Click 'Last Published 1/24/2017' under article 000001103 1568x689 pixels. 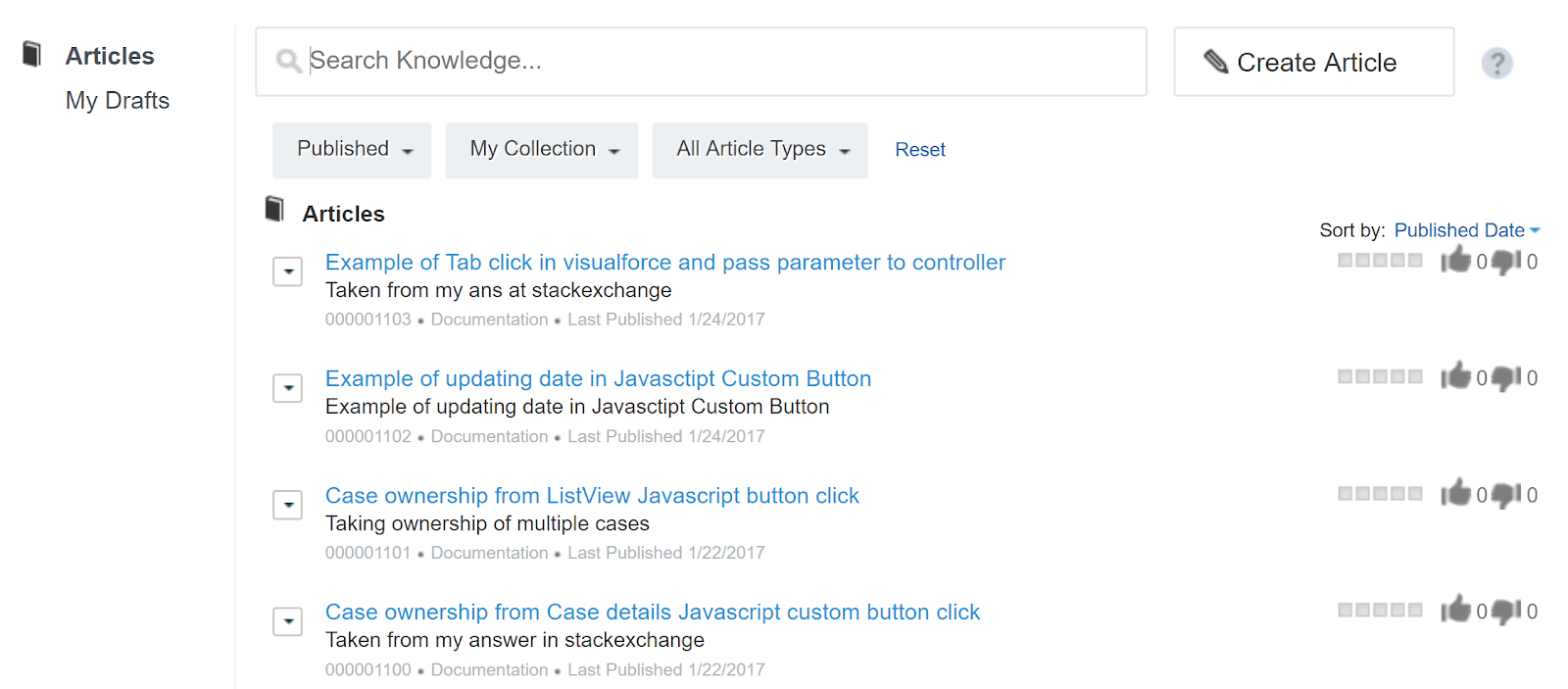(x=666, y=320)
